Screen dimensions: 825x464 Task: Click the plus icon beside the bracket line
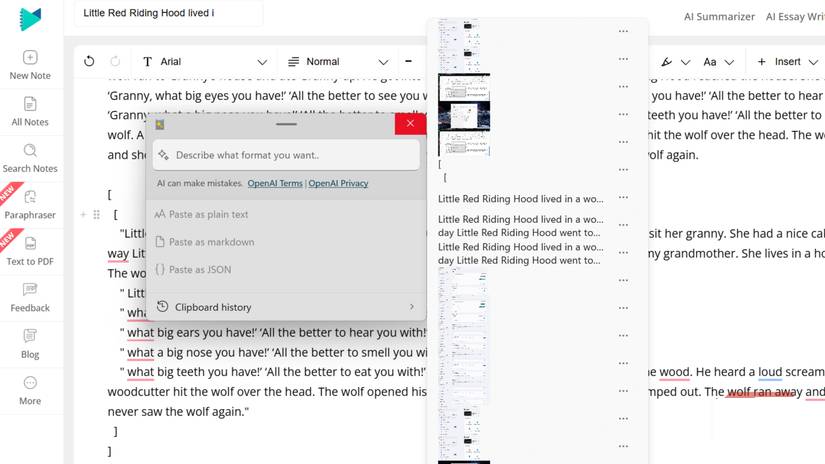tap(83, 215)
